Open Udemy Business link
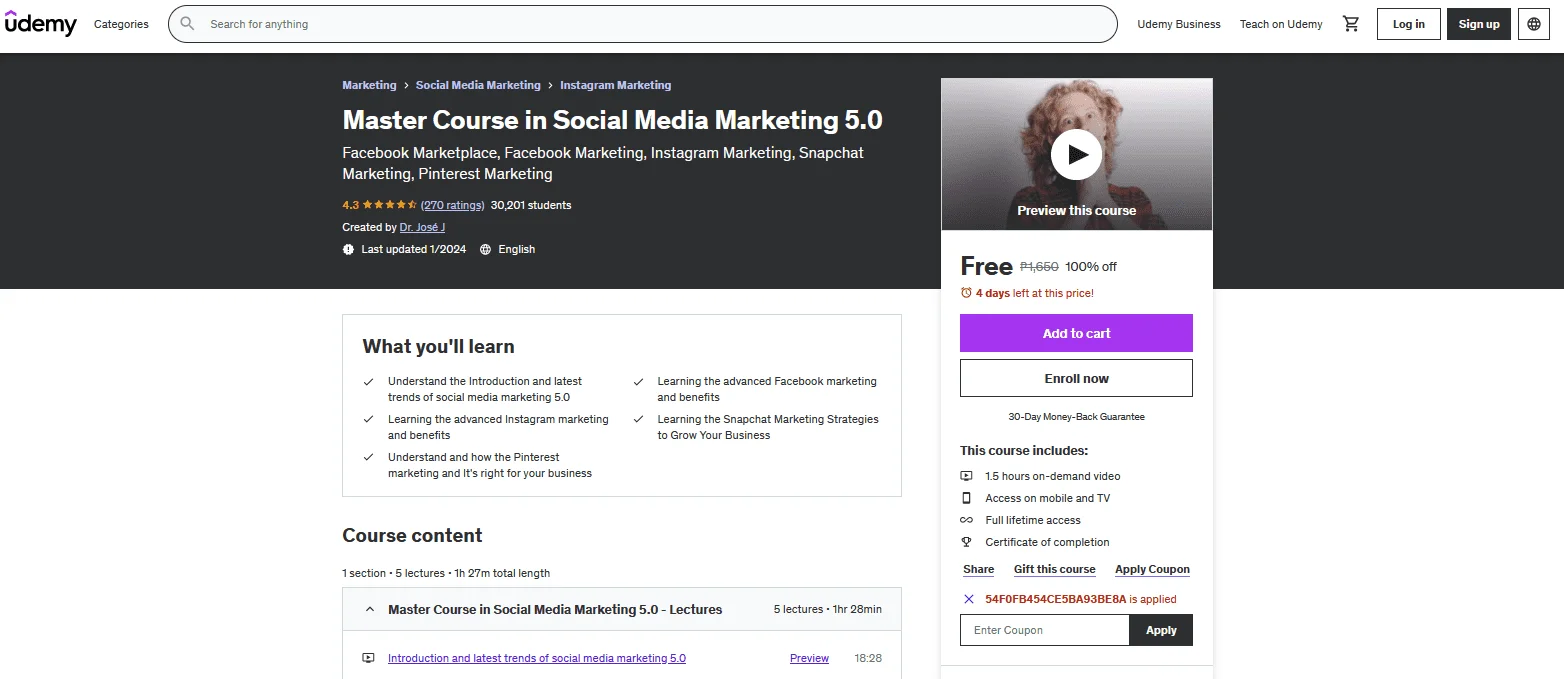Image resolution: width=1564 pixels, height=679 pixels. point(1179,24)
